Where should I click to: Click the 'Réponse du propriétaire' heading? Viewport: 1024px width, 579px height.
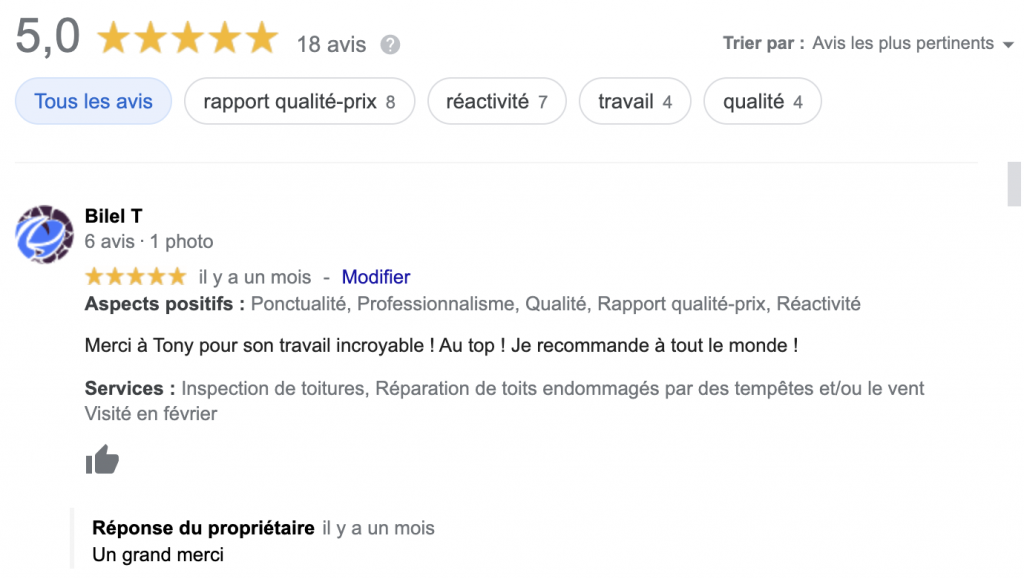pos(203,528)
